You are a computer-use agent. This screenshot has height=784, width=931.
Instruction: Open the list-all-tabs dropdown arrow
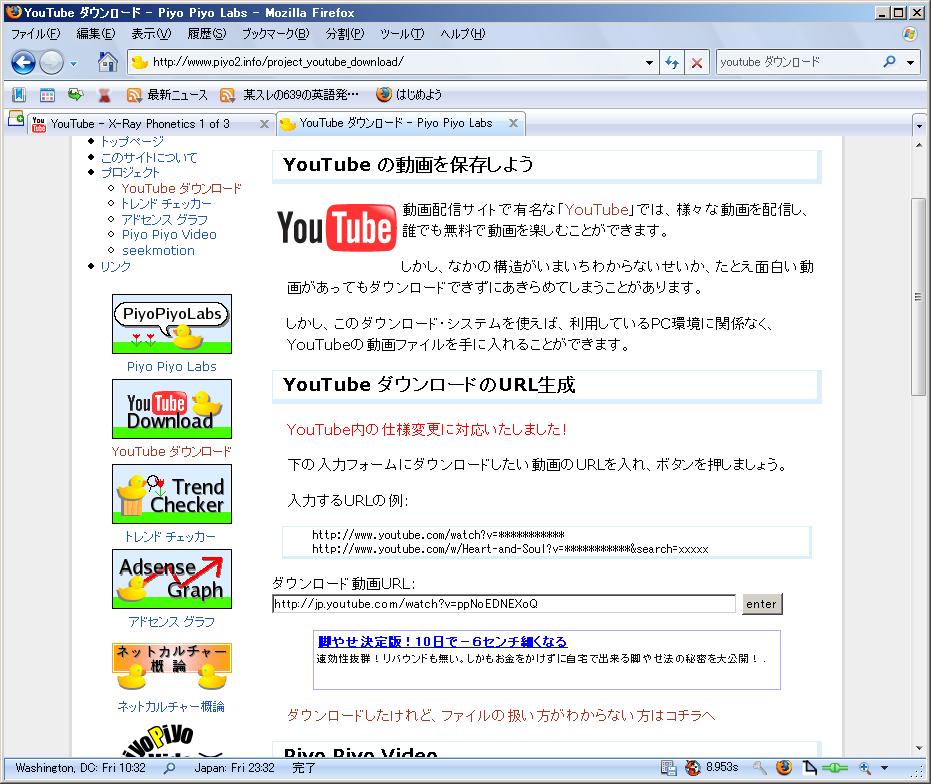(x=919, y=126)
